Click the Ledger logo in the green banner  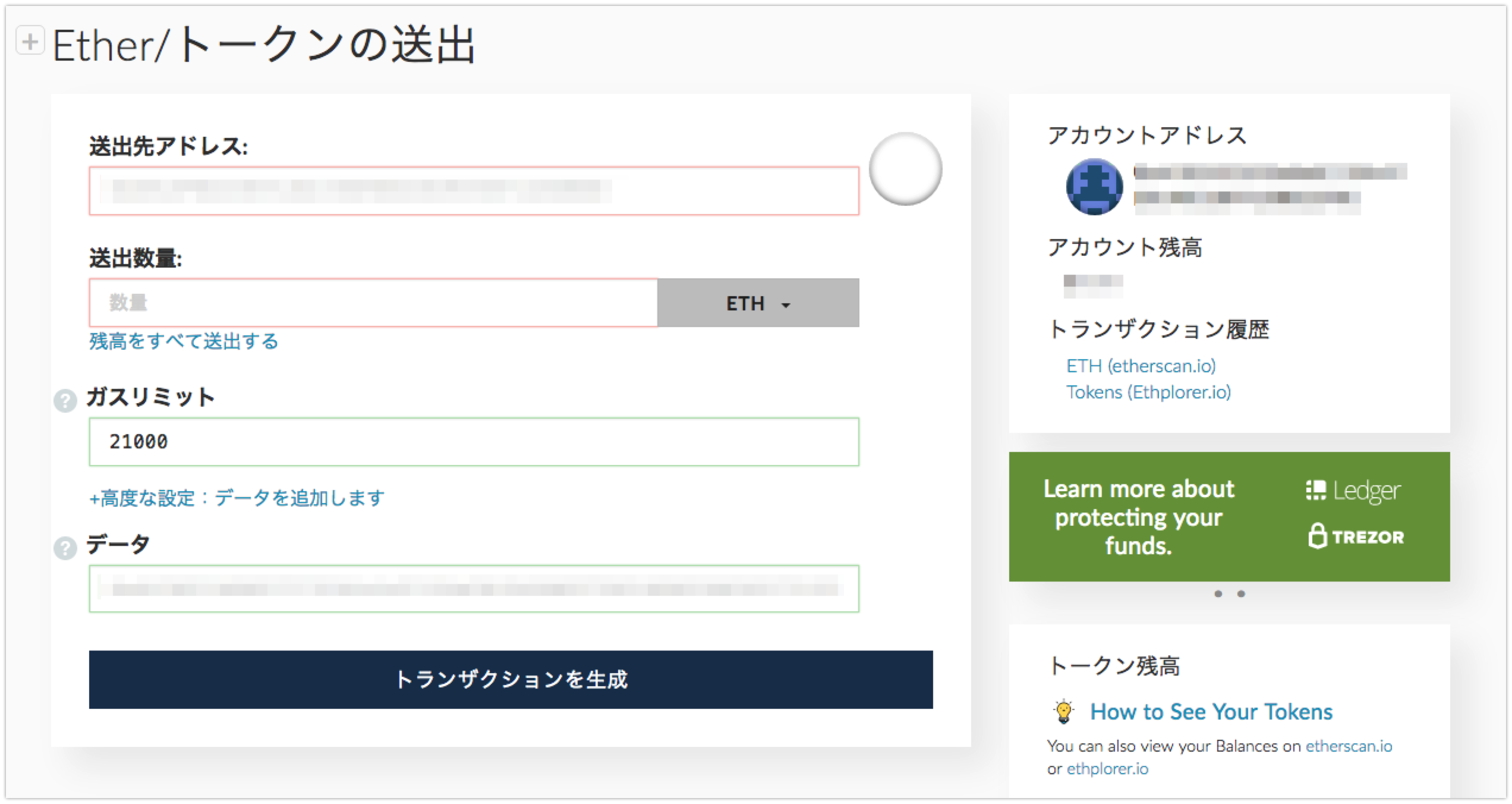(1353, 491)
